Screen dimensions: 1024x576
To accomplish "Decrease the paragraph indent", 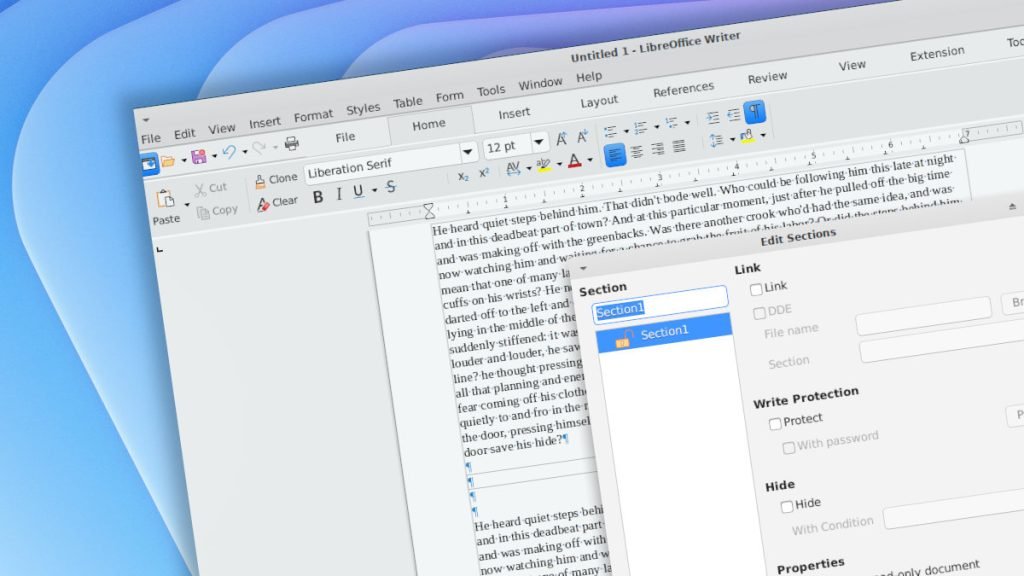I will pos(733,115).
